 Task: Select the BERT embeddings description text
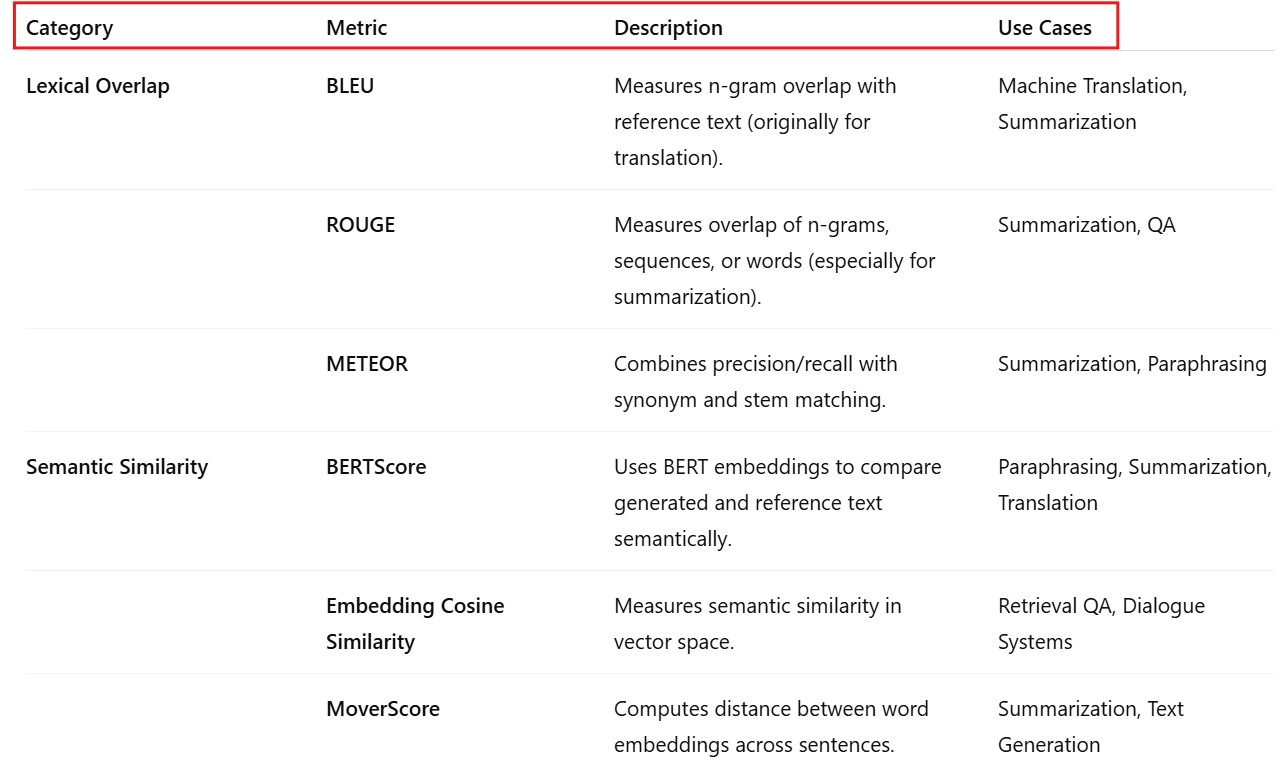tap(777, 503)
